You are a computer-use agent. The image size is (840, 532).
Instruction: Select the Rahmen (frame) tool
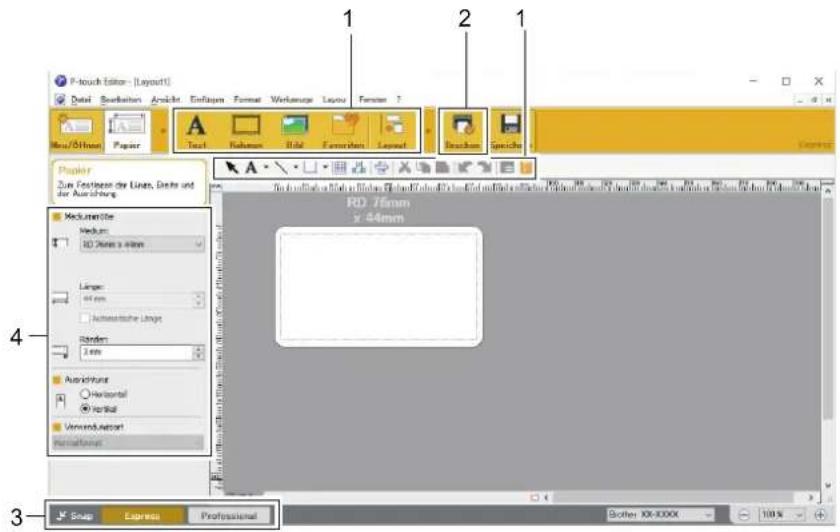pos(246,130)
